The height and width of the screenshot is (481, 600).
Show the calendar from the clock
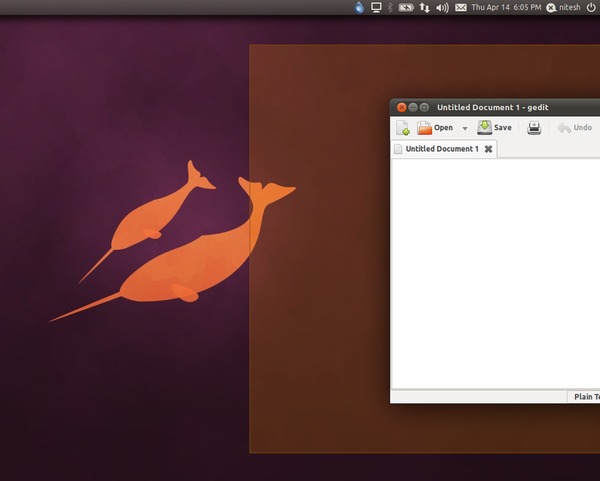pos(506,7)
